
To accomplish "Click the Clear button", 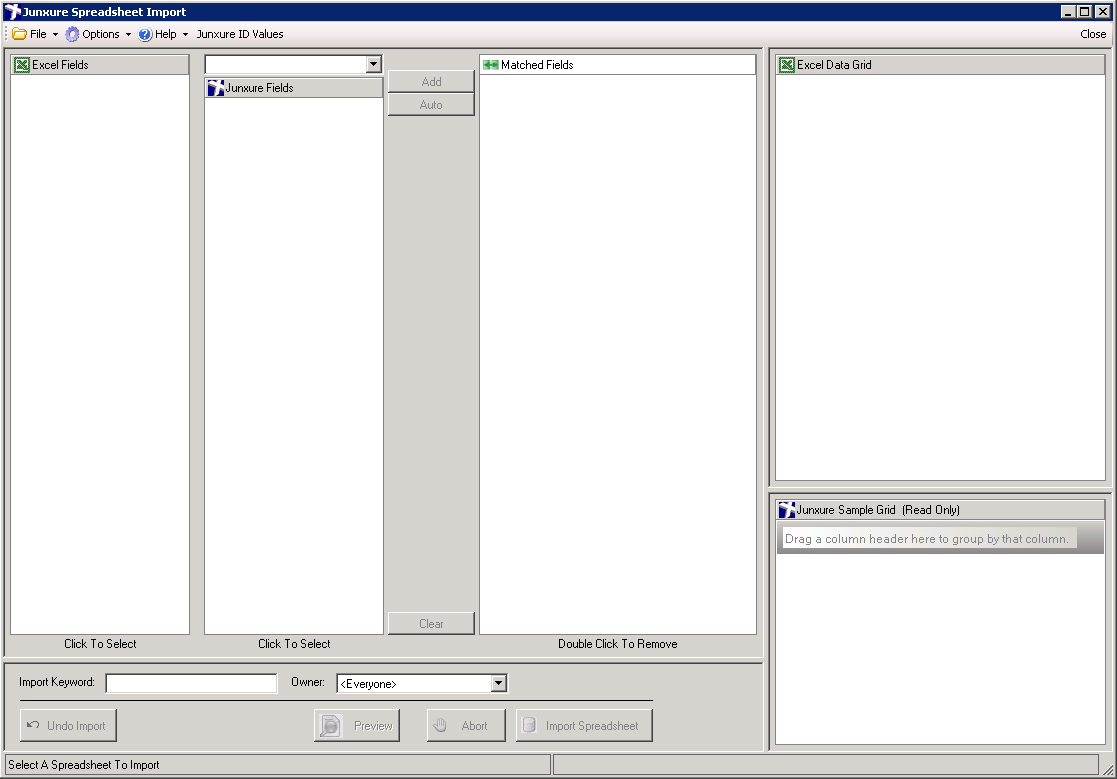I will pyautogui.click(x=431, y=623).
